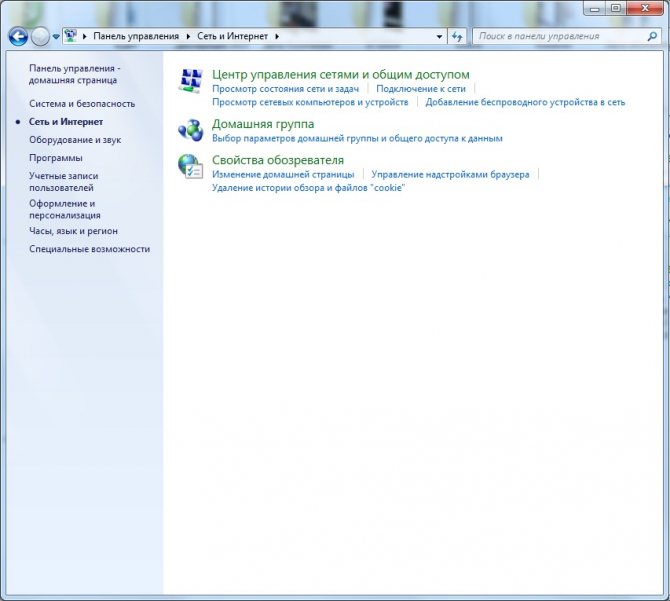Open Часы, язык и регион in sidebar
Viewport: 670px width, 601px height.
tap(73, 231)
